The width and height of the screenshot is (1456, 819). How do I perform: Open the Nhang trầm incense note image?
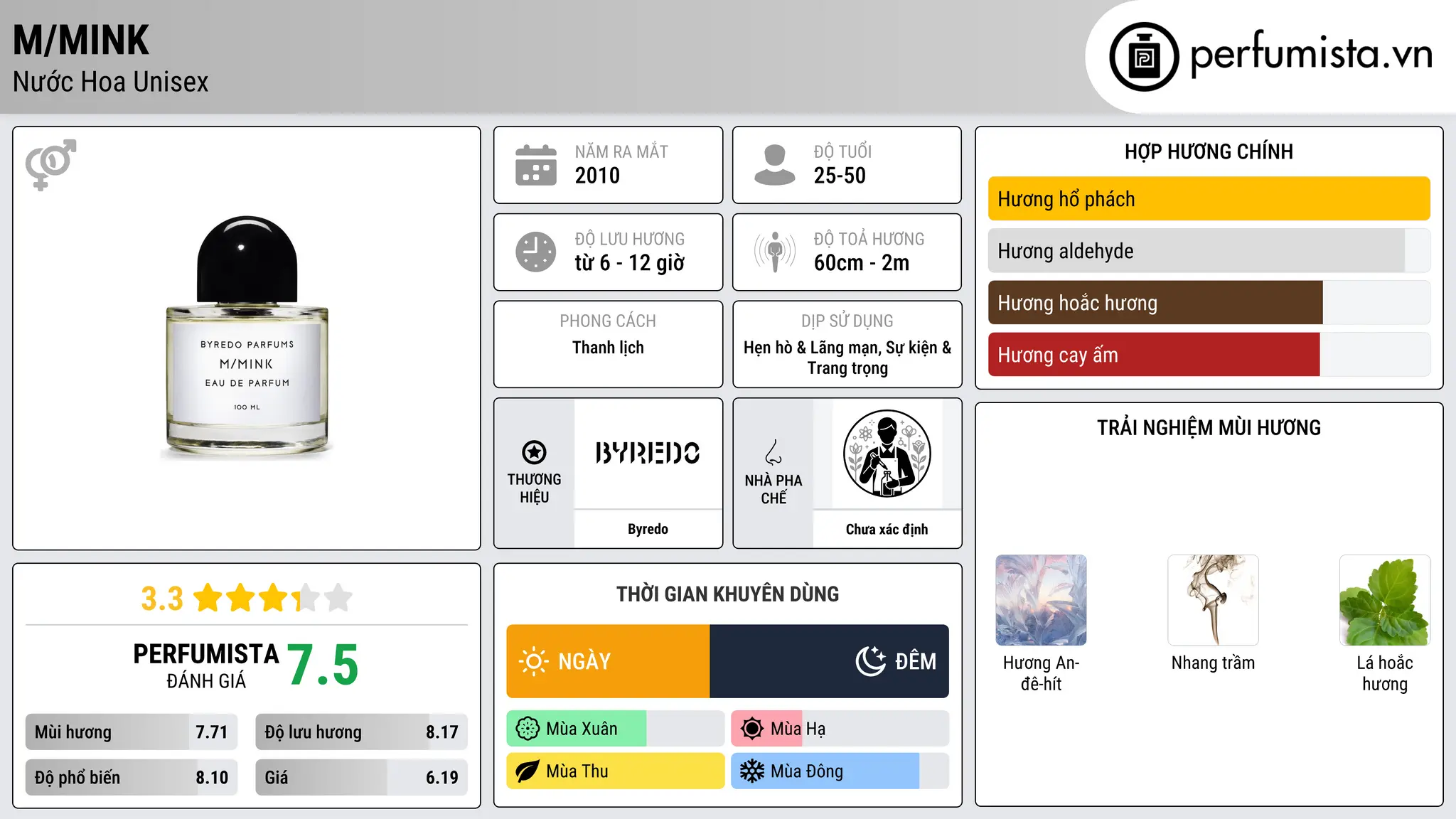pos(1213,600)
